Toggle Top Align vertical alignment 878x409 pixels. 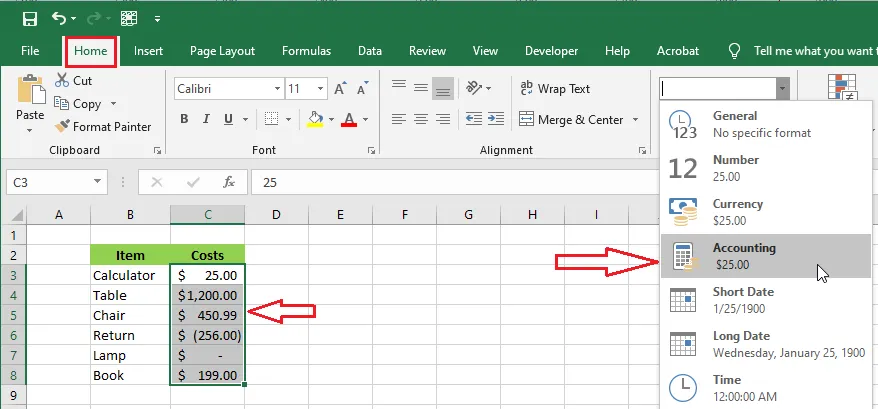click(399, 87)
